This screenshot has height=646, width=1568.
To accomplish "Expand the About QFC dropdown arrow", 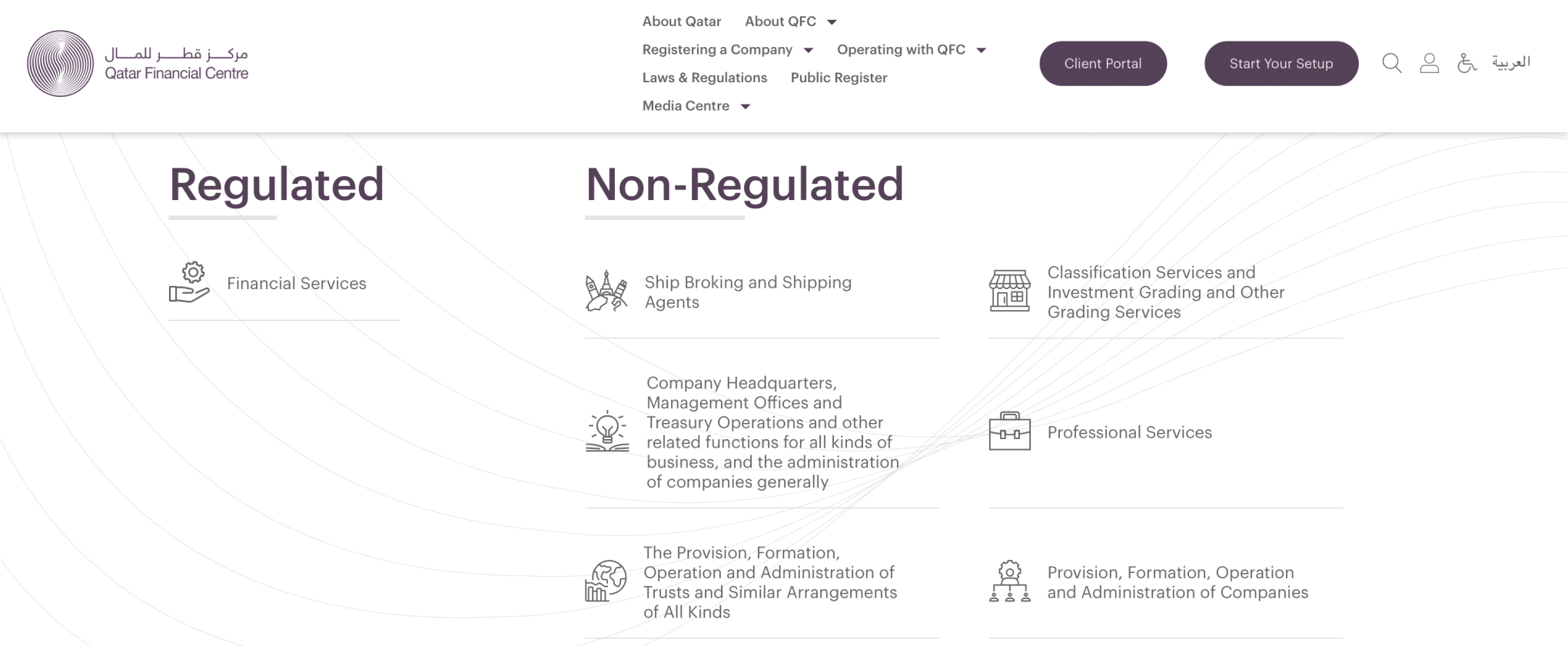I will point(832,22).
